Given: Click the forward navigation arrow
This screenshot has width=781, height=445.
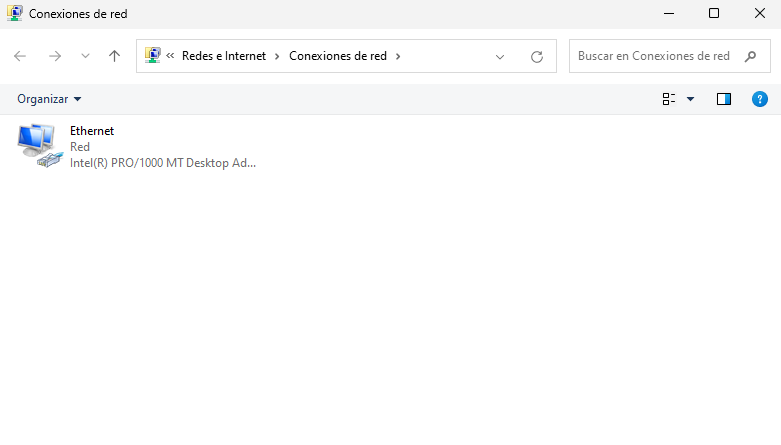Looking at the screenshot, I should tap(55, 56).
